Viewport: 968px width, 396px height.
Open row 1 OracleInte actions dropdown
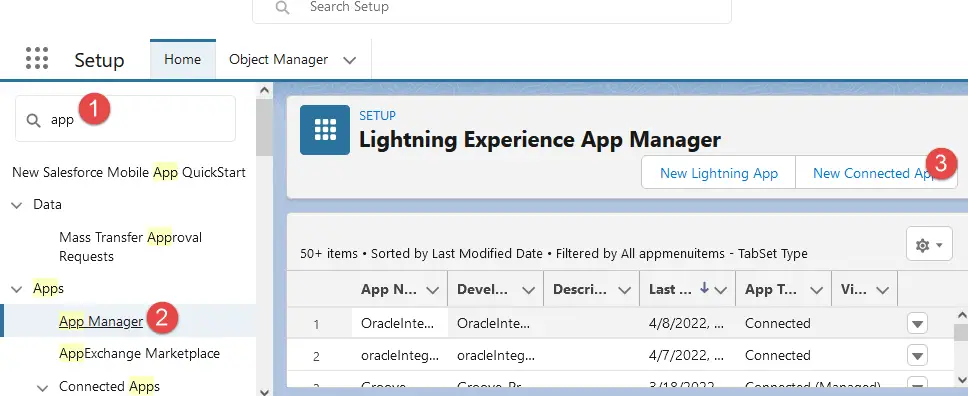917,323
